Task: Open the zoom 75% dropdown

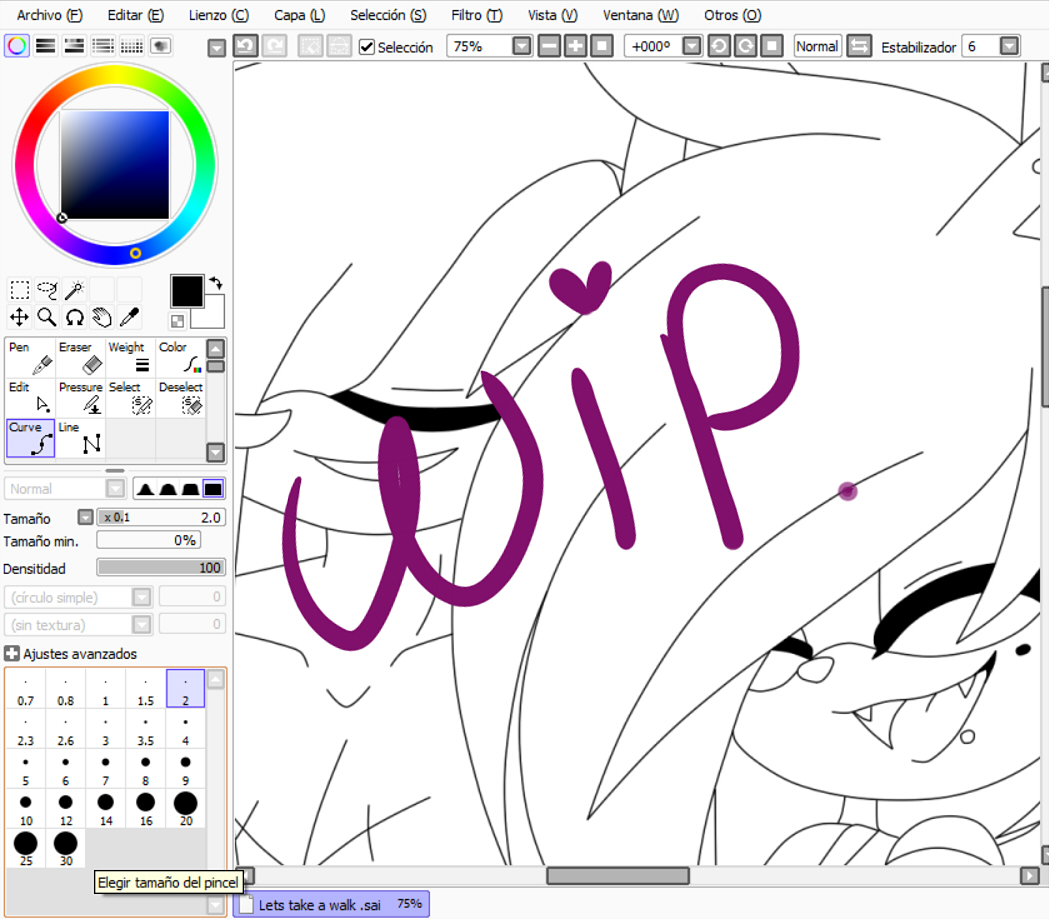Action: [522, 46]
